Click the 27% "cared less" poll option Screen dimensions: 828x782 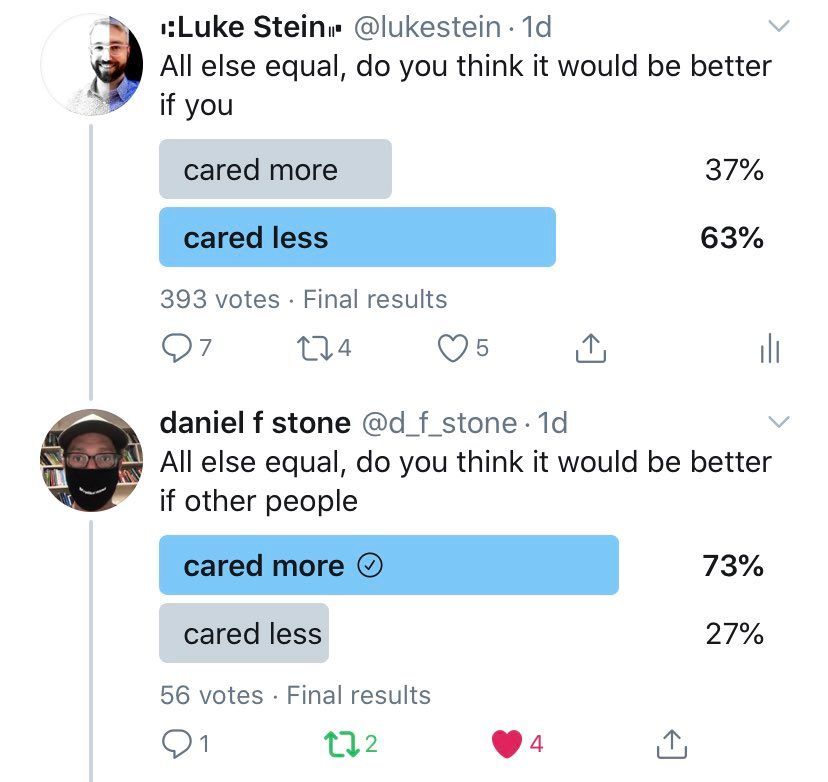click(x=244, y=633)
